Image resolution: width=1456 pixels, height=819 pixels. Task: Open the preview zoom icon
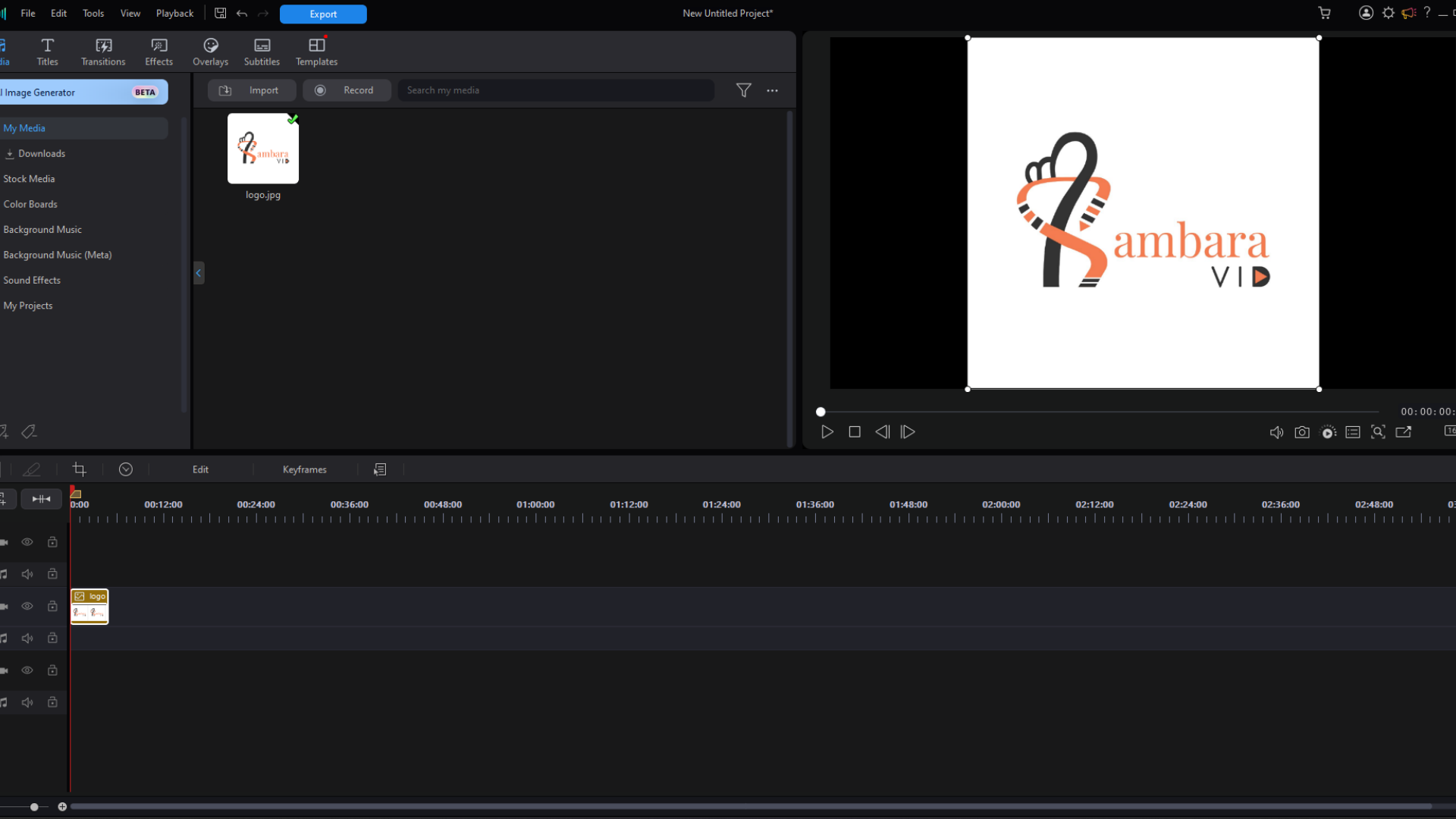click(1378, 432)
